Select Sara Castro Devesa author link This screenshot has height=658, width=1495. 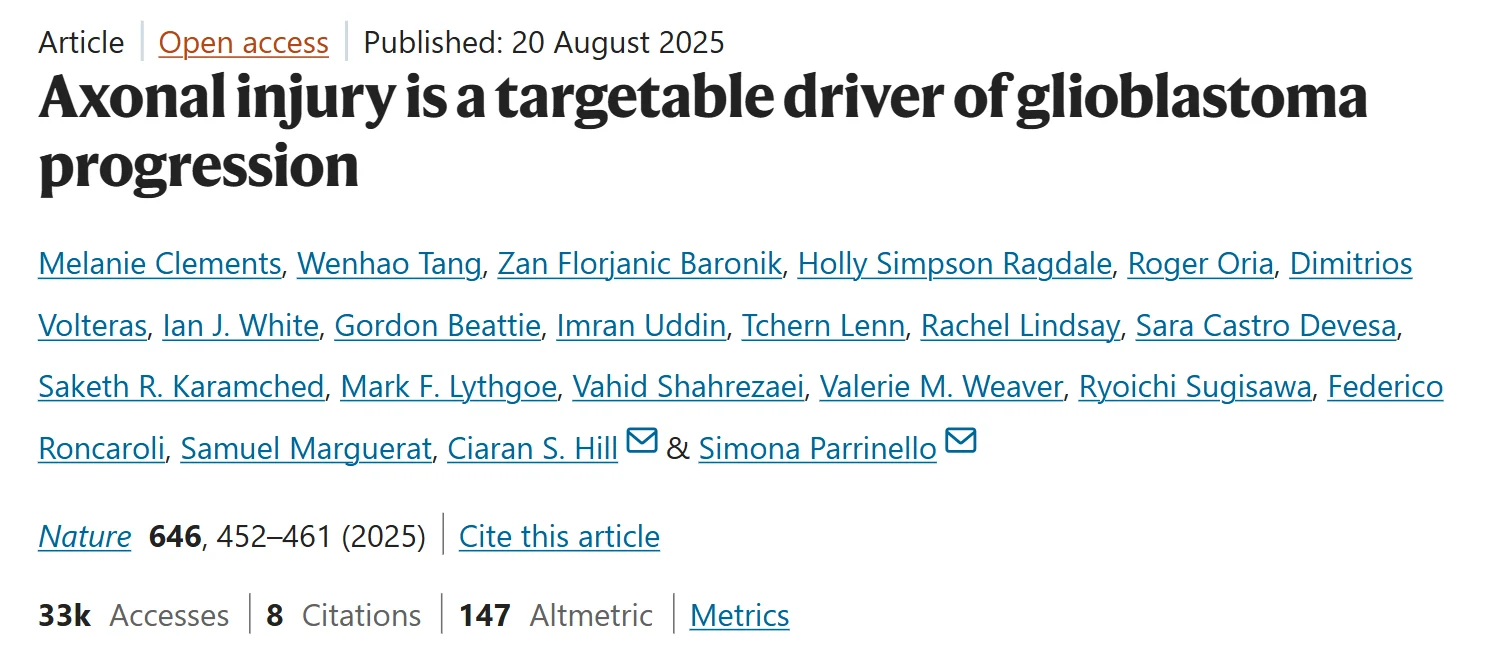point(1265,326)
